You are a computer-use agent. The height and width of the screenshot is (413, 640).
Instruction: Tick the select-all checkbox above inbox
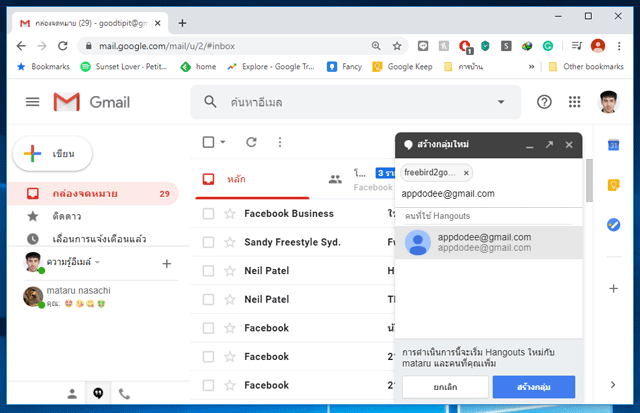208,142
